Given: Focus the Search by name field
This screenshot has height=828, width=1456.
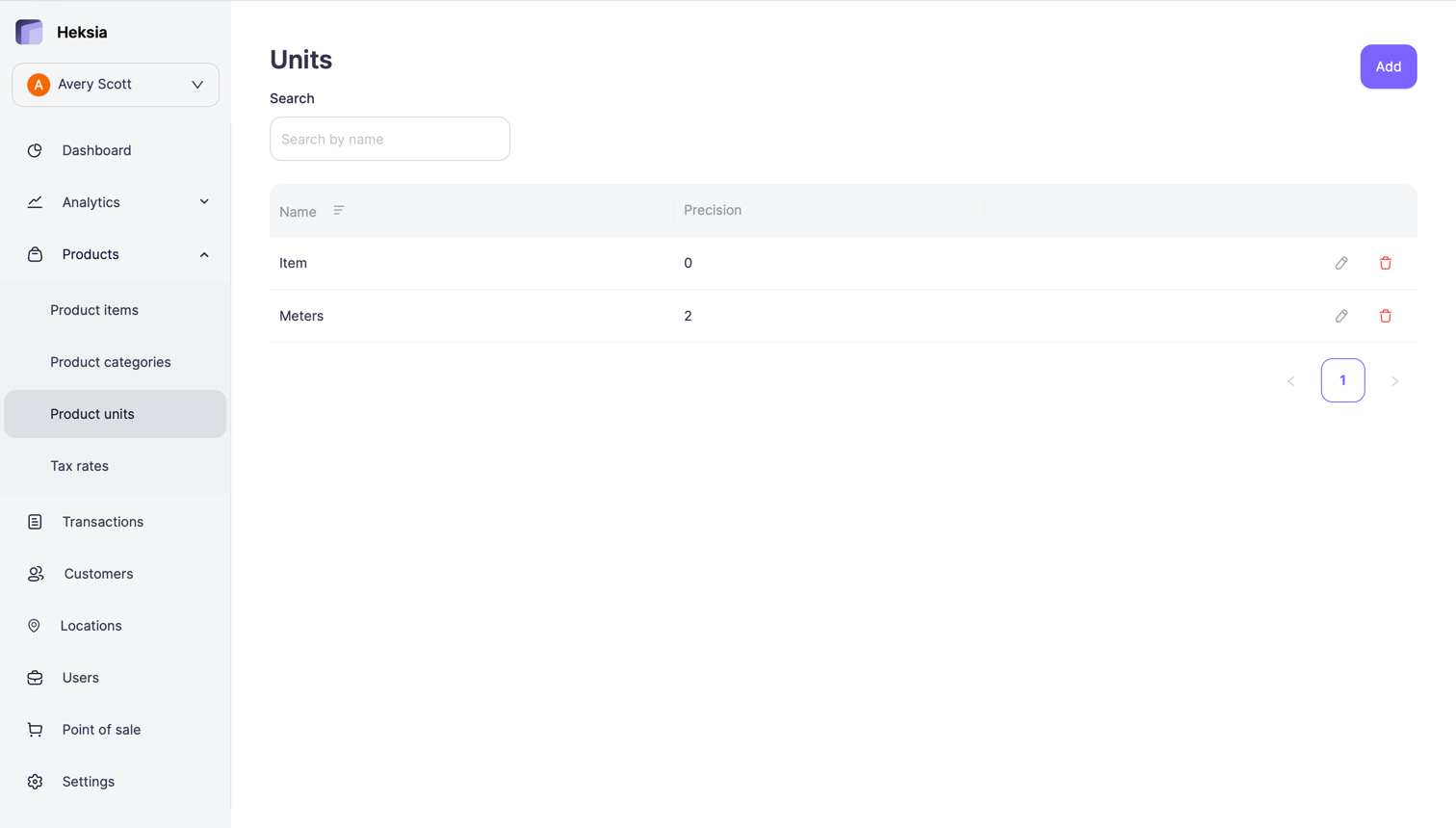Looking at the screenshot, I should [390, 139].
